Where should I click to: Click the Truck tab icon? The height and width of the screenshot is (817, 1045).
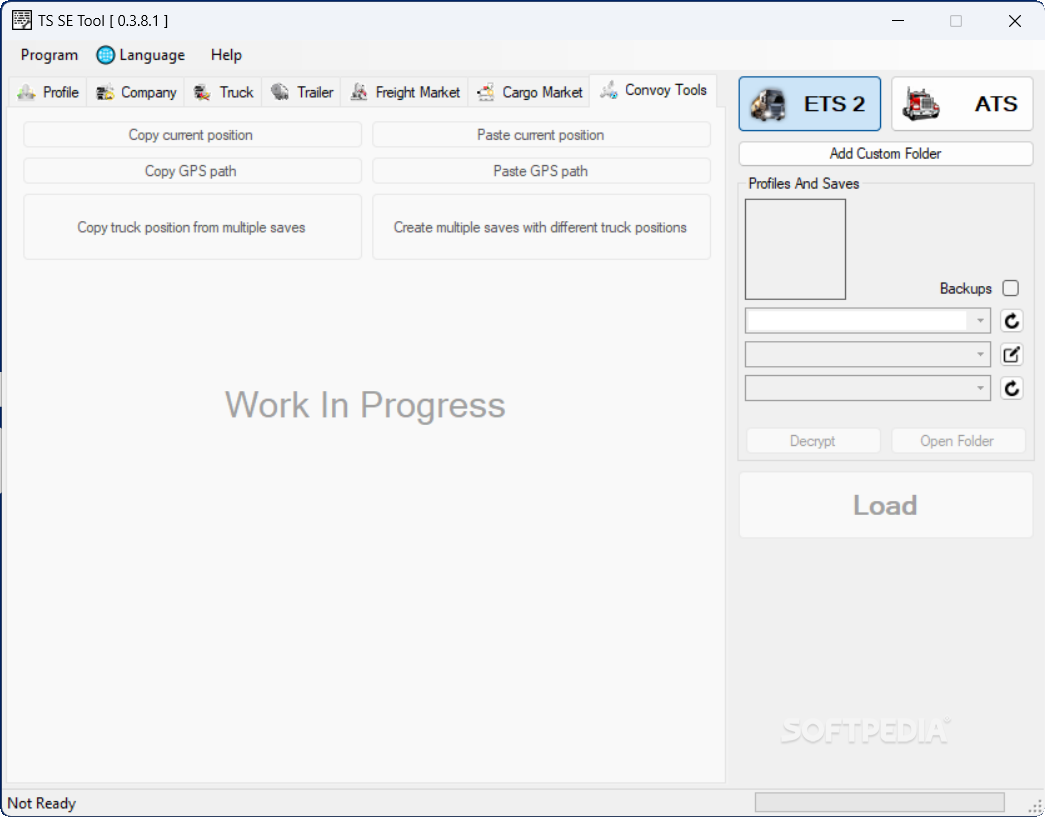(202, 92)
